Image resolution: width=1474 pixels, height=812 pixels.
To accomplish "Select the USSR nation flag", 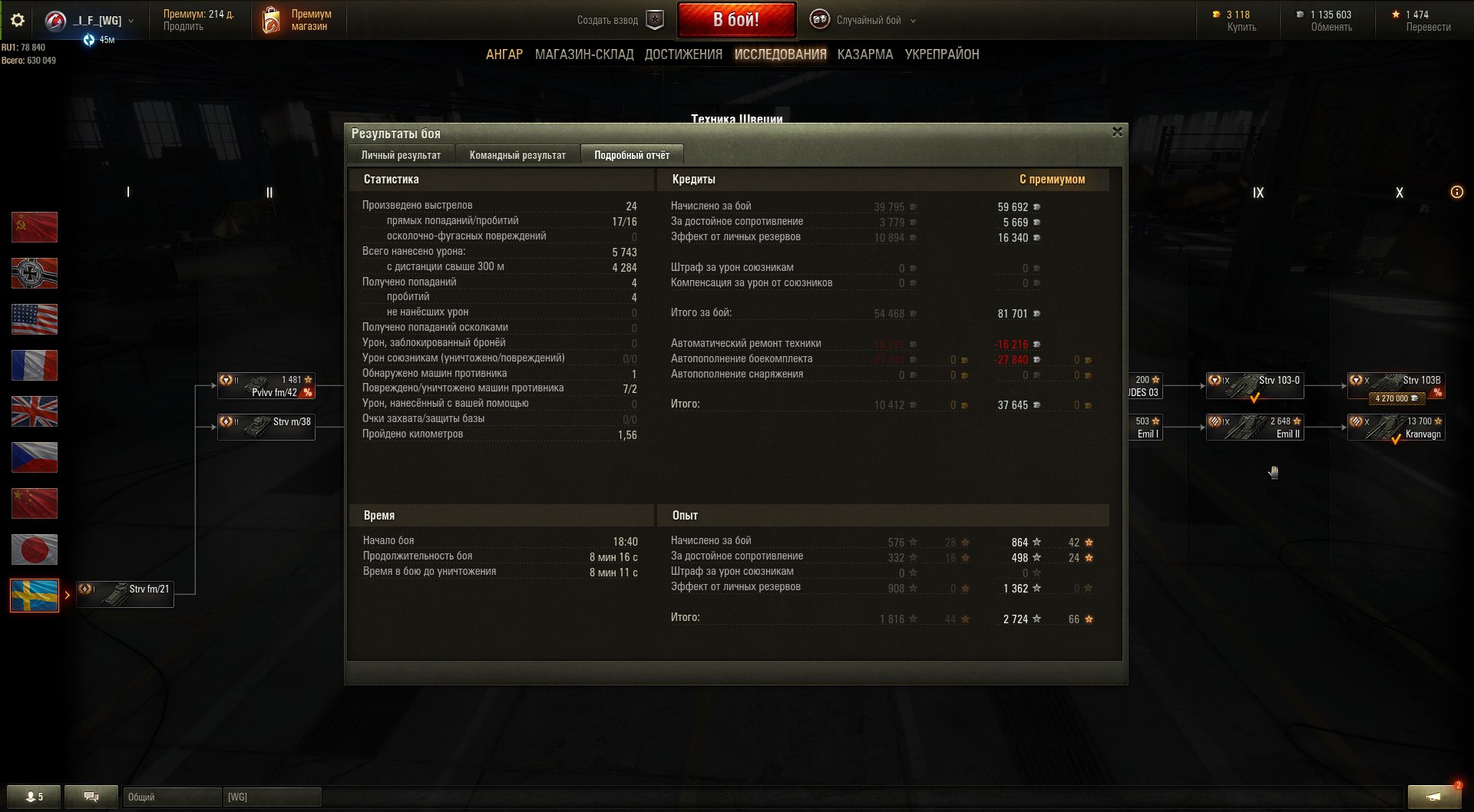I will tap(35, 227).
